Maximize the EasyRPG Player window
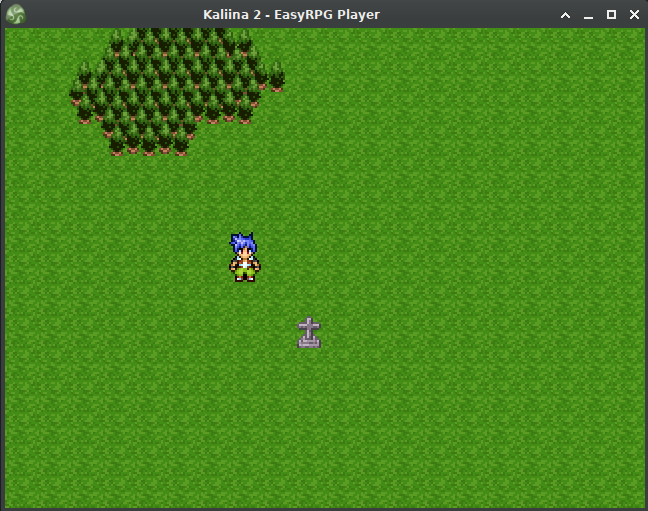Viewport: 648px width, 511px height. click(611, 15)
